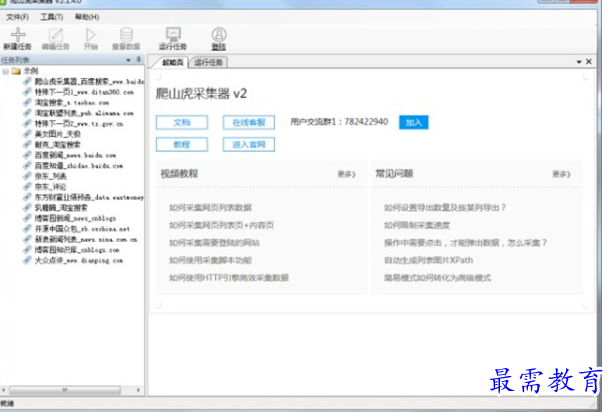Close the current document tab with X
The image size is (611, 412).
coord(589,62)
